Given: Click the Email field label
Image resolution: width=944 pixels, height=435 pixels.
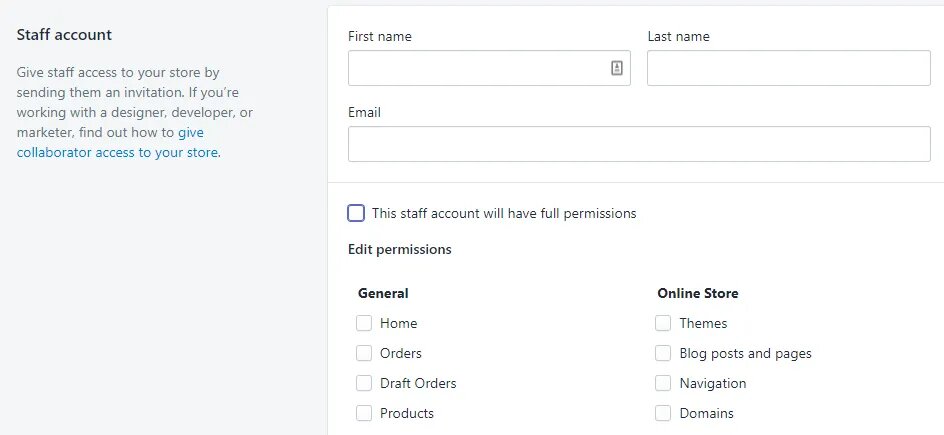Looking at the screenshot, I should [x=364, y=112].
